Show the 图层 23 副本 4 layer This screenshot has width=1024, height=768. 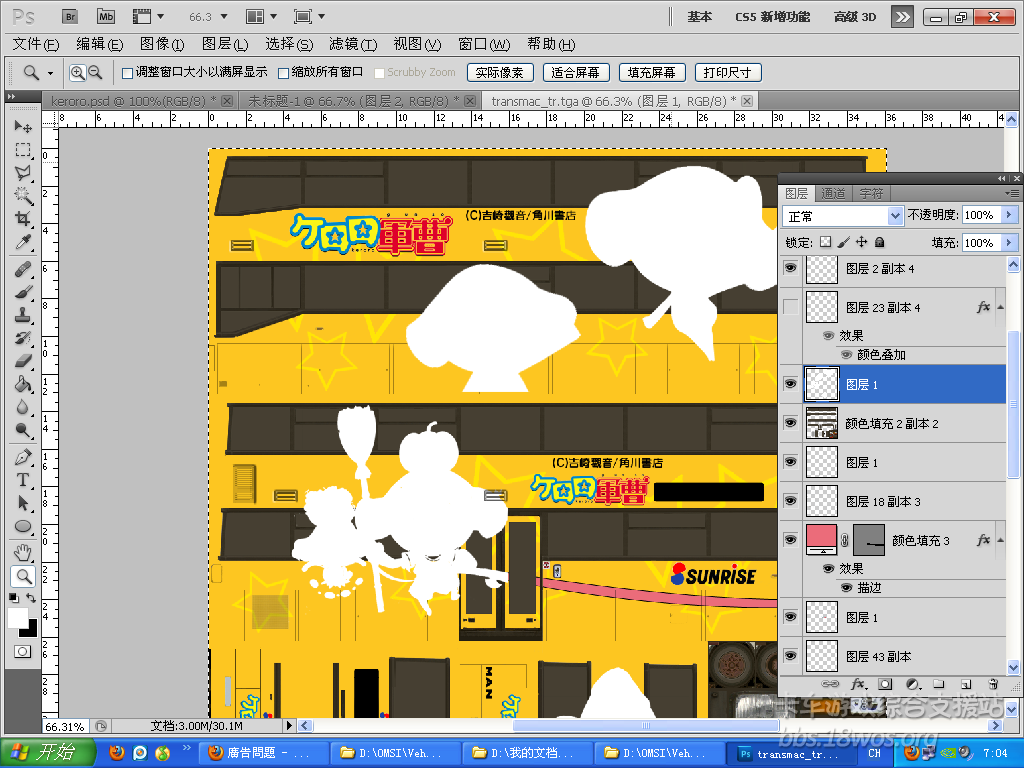tap(791, 307)
